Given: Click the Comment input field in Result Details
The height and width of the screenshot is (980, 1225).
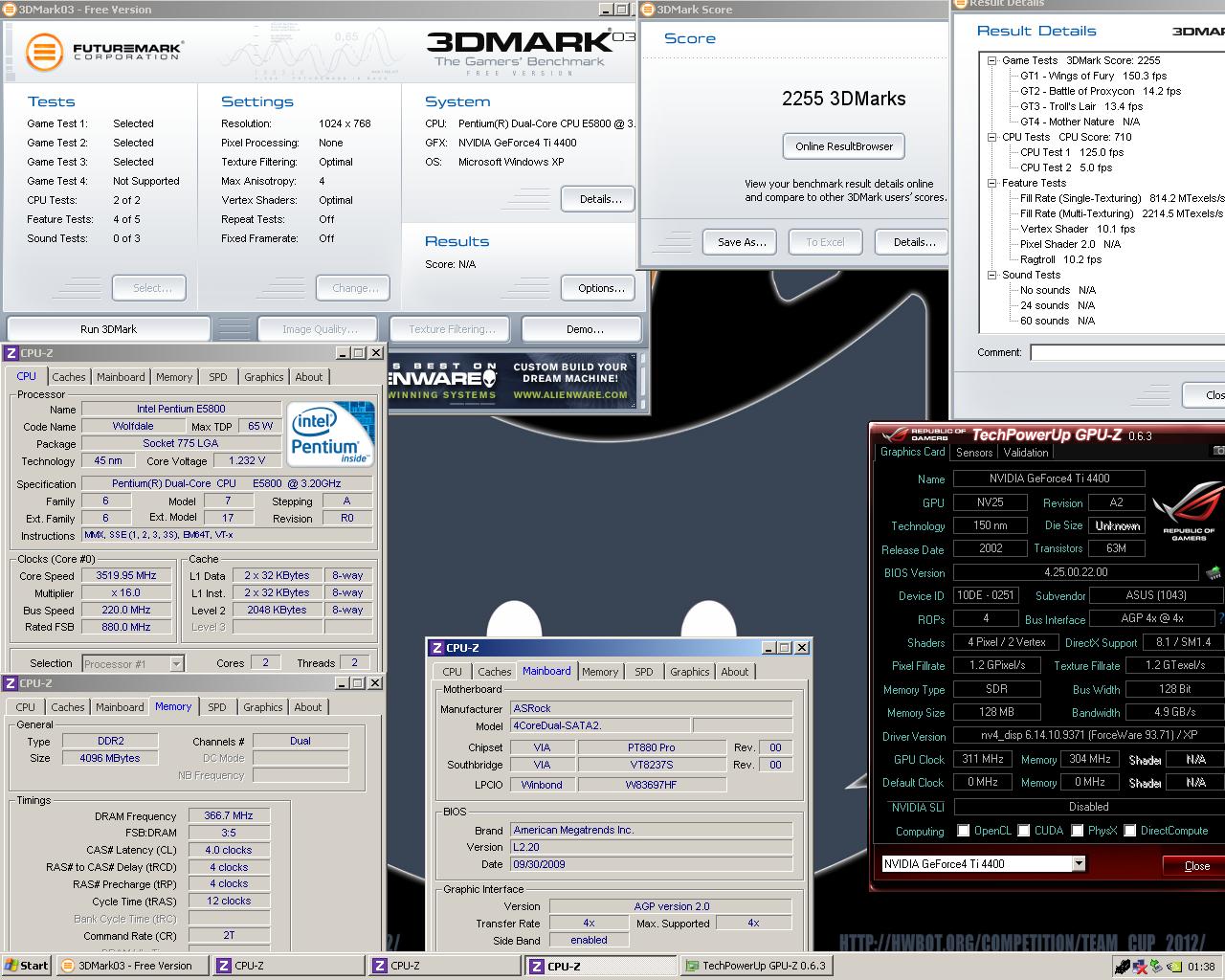Looking at the screenshot, I should [x=1127, y=352].
